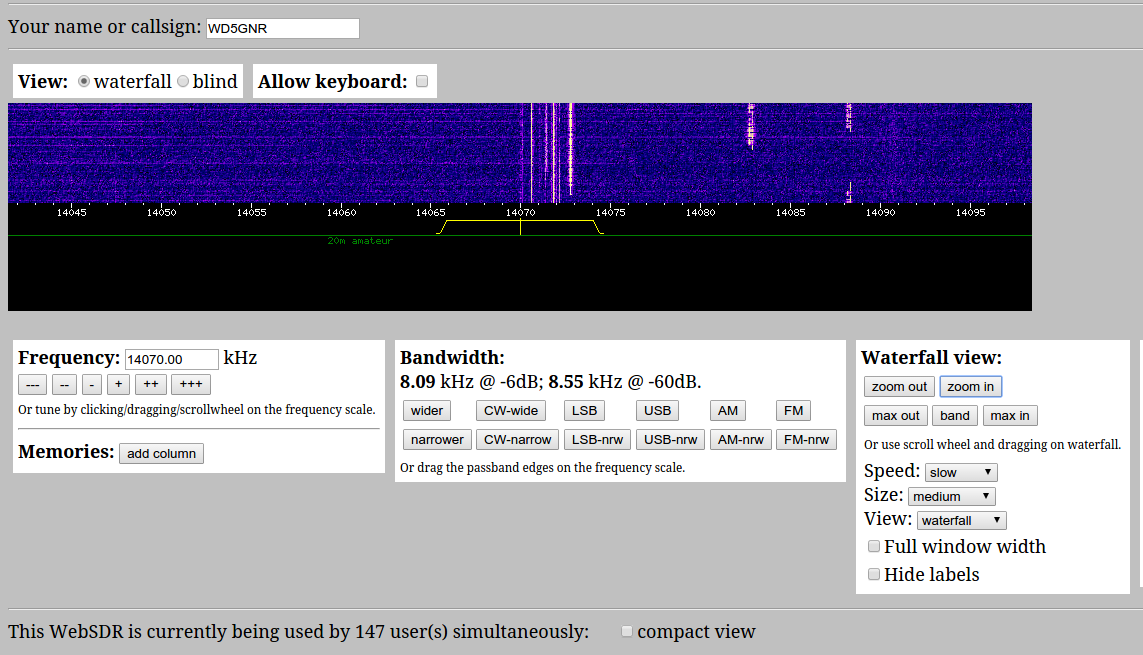Click the '---' frequency step down button
Image resolution: width=1143 pixels, height=655 pixels.
click(x=32, y=385)
